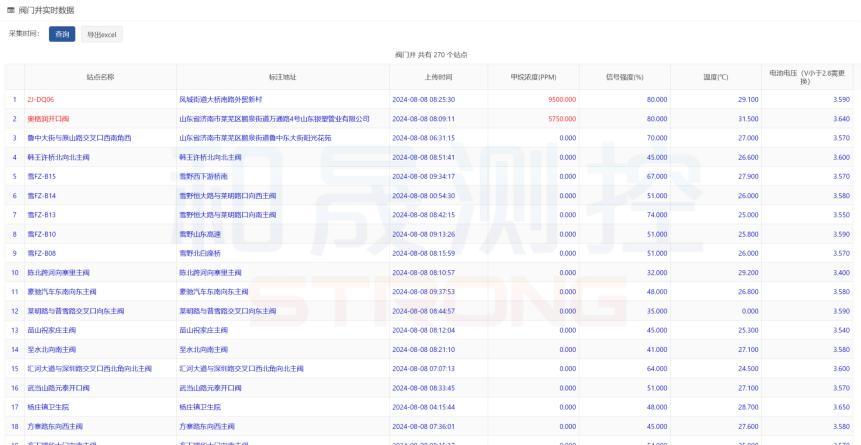
Task: Click the red methane value 9500.000
Action: (562, 99)
